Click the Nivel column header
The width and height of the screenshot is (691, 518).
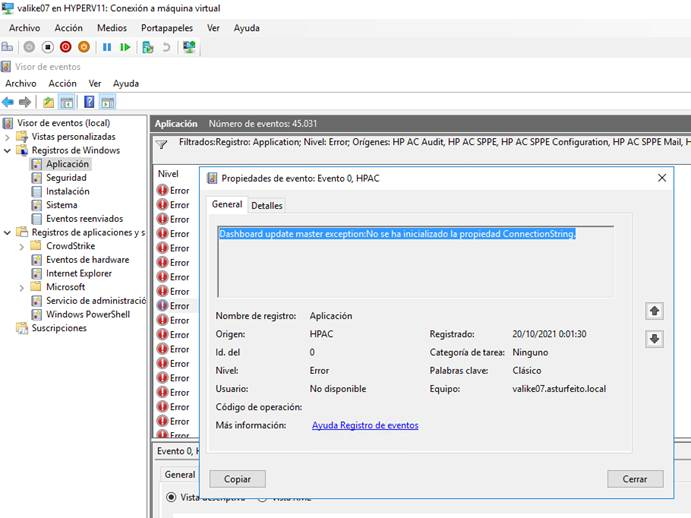pyautogui.click(x=168, y=174)
